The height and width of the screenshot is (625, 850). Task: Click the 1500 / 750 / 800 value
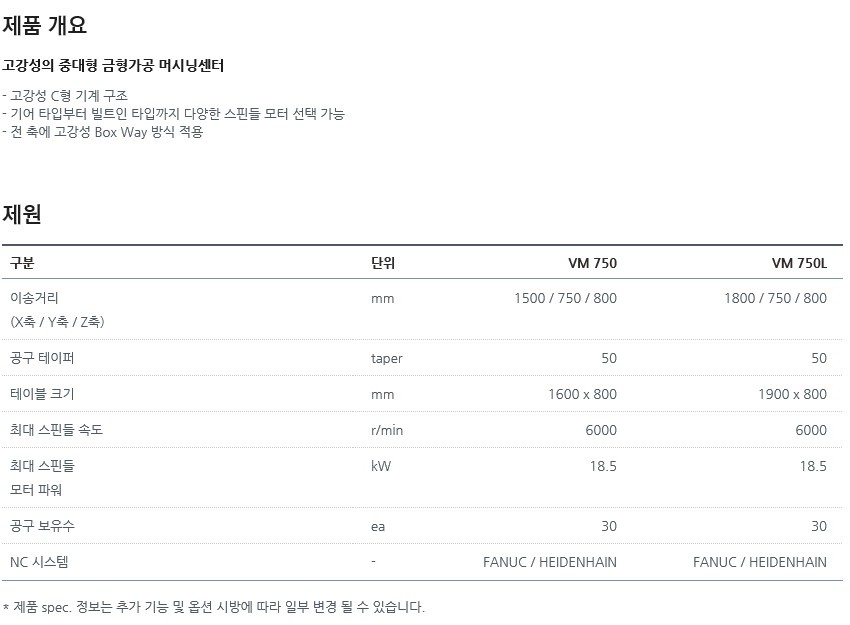click(x=565, y=298)
